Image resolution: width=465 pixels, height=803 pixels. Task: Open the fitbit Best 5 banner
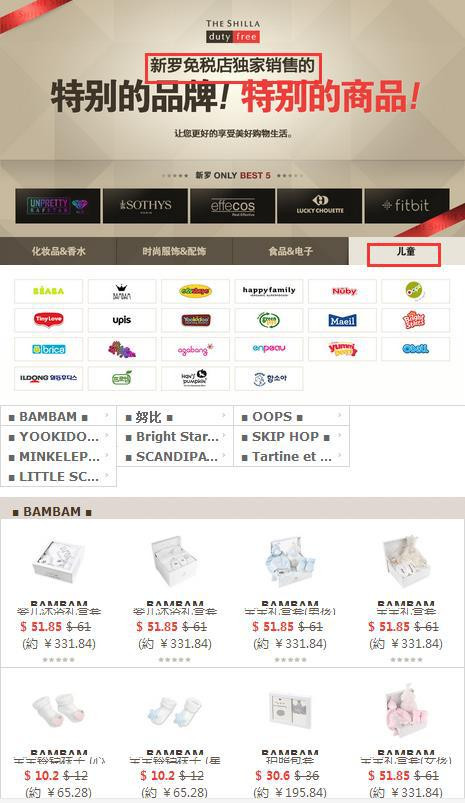[x=407, y=206]
